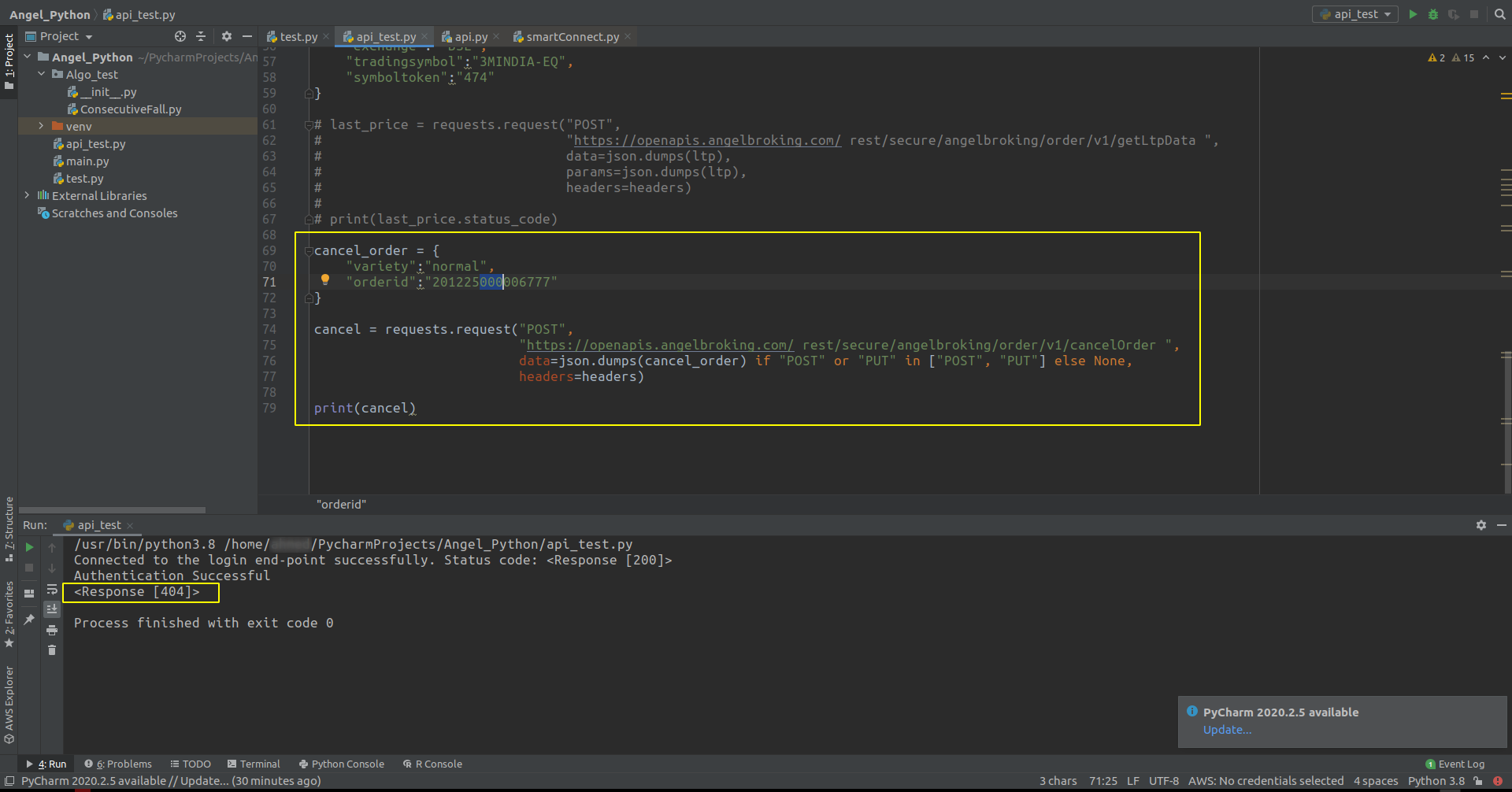This screenshot has height=792, width=1512.
Task: Pin the Run tab
Action: point(29,620)
